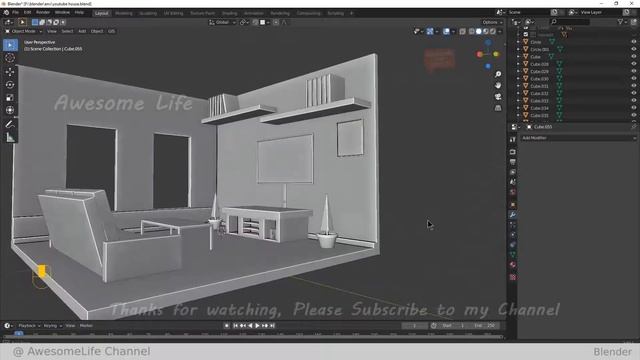Open the Keying dropdown in timeline
The image size is (640, 360).
[x=52, y=326]
